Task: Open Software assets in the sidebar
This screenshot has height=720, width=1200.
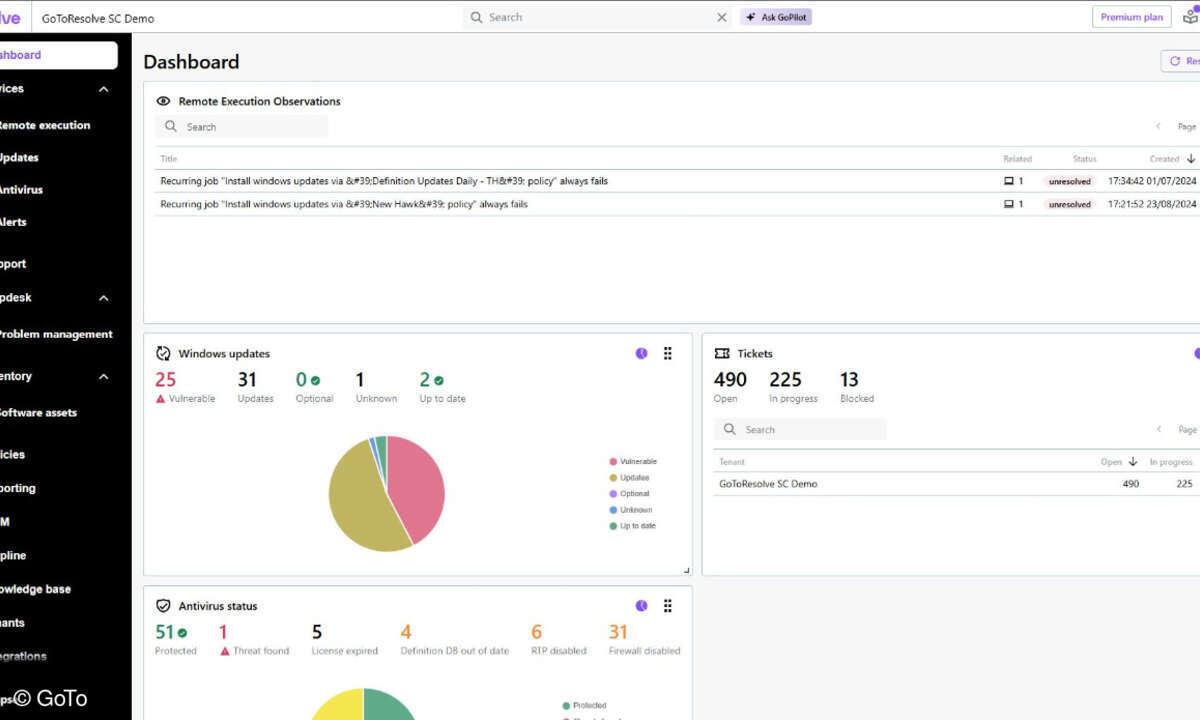Action: point(37,412)
